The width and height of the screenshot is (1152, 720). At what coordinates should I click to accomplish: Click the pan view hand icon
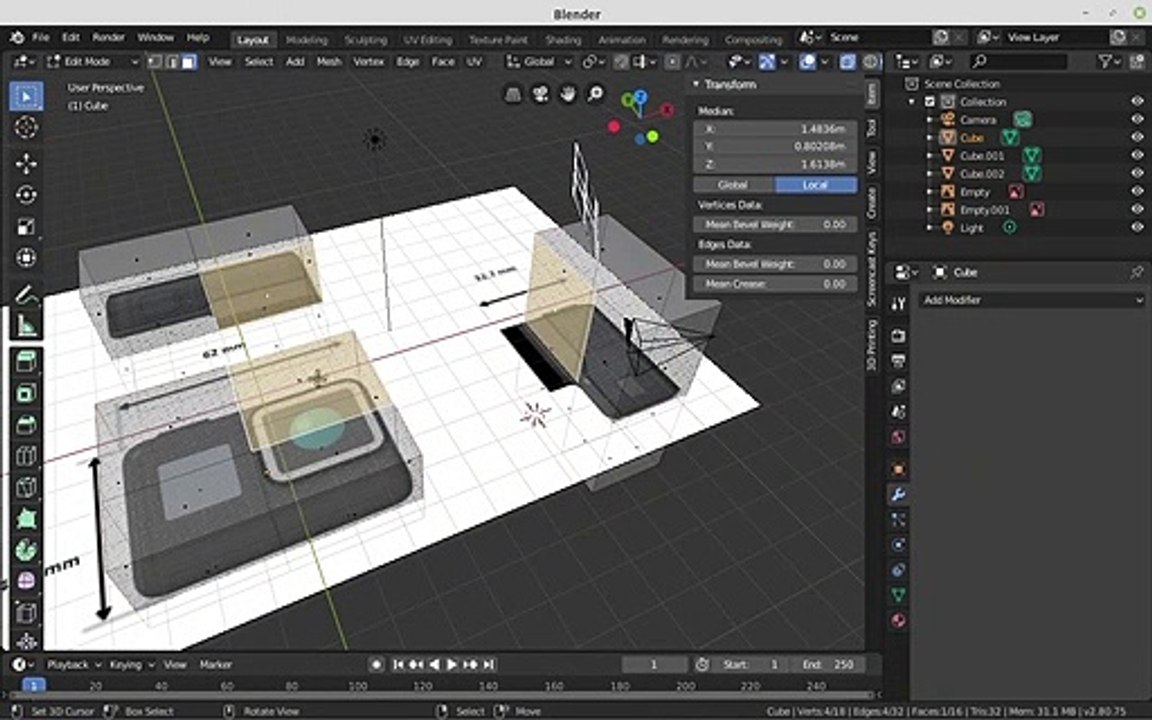(567, 94)
